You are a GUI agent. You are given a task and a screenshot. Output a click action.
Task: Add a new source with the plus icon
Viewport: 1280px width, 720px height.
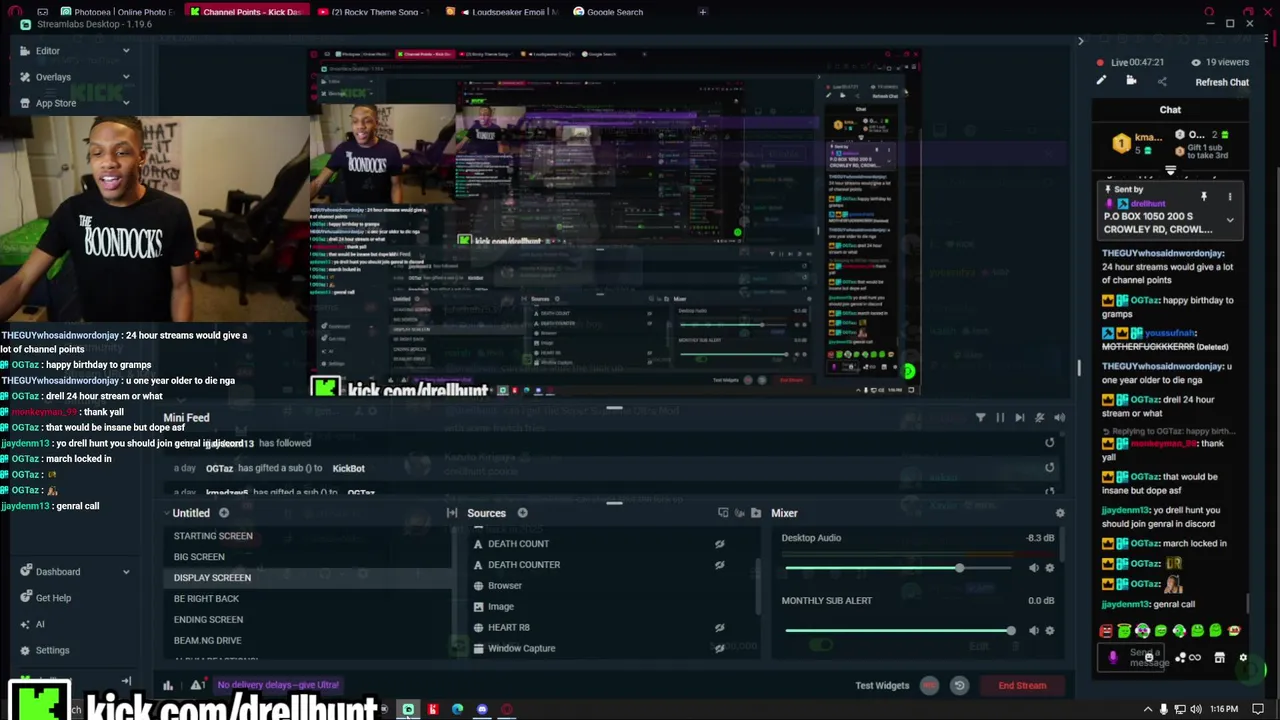(522, 513)
